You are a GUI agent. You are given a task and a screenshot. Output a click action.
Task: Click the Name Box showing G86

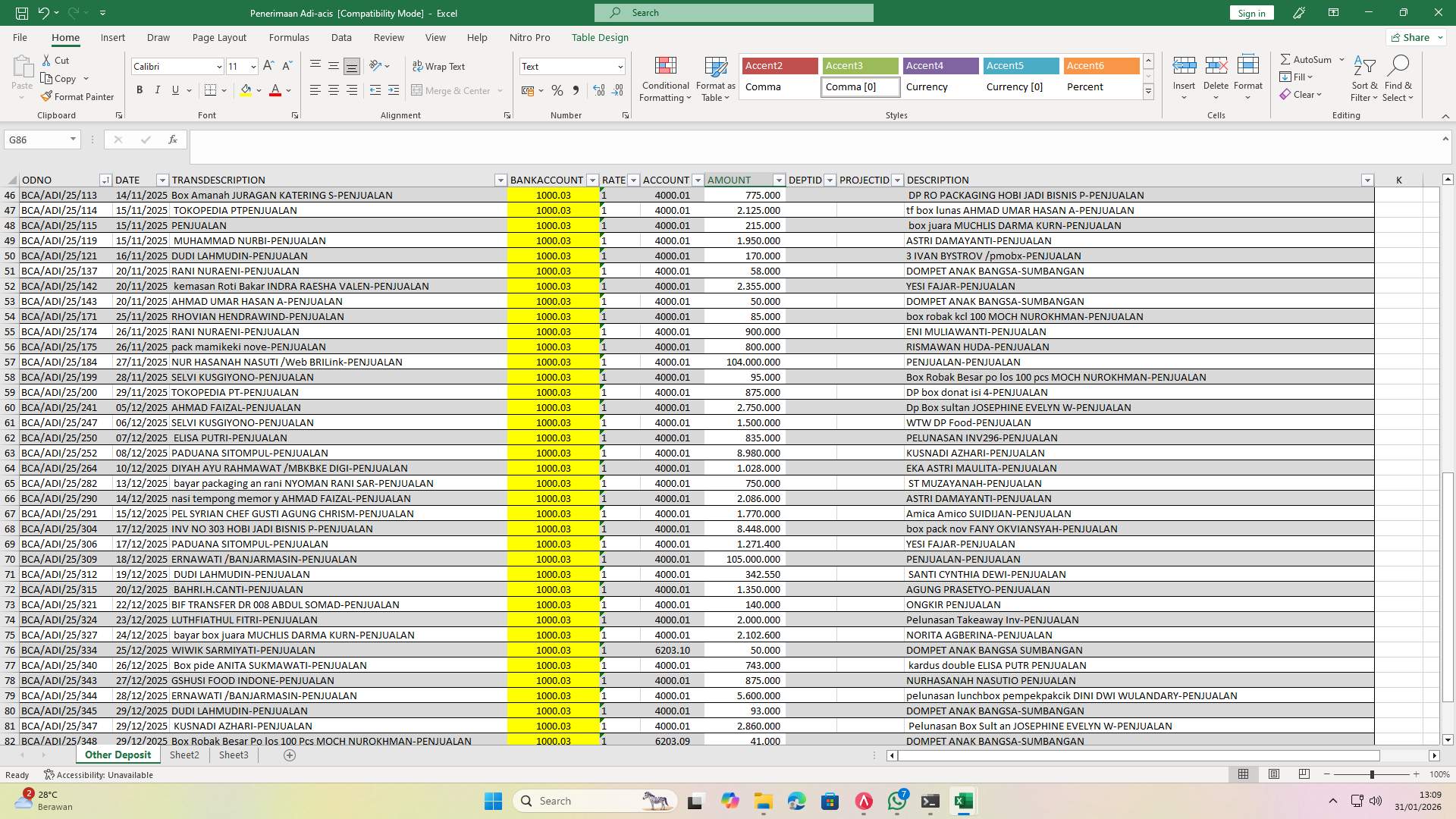38,140
